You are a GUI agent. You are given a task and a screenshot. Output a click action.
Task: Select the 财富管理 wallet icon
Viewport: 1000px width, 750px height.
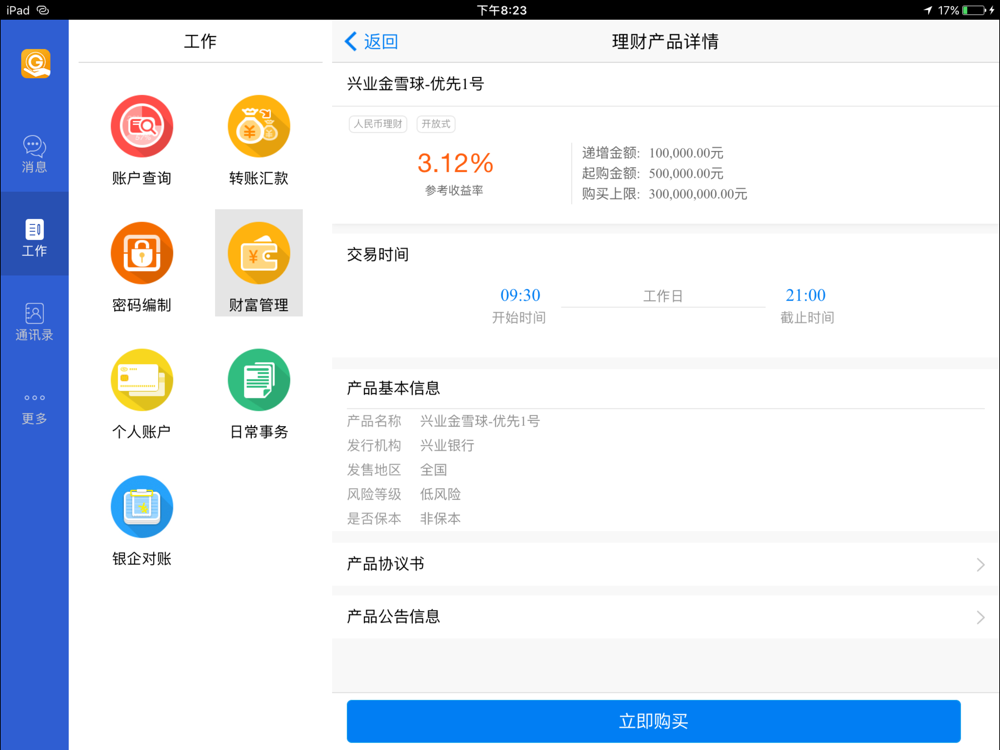point(259,253)
